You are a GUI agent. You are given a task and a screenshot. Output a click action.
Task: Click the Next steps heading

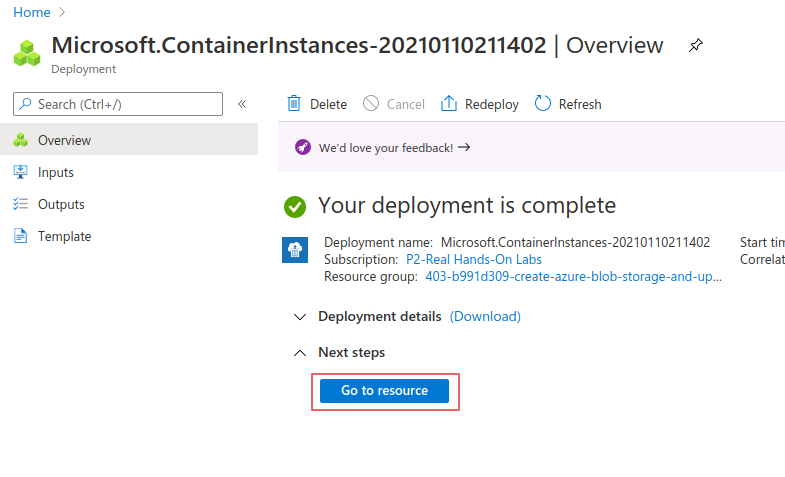click(351, 352)
